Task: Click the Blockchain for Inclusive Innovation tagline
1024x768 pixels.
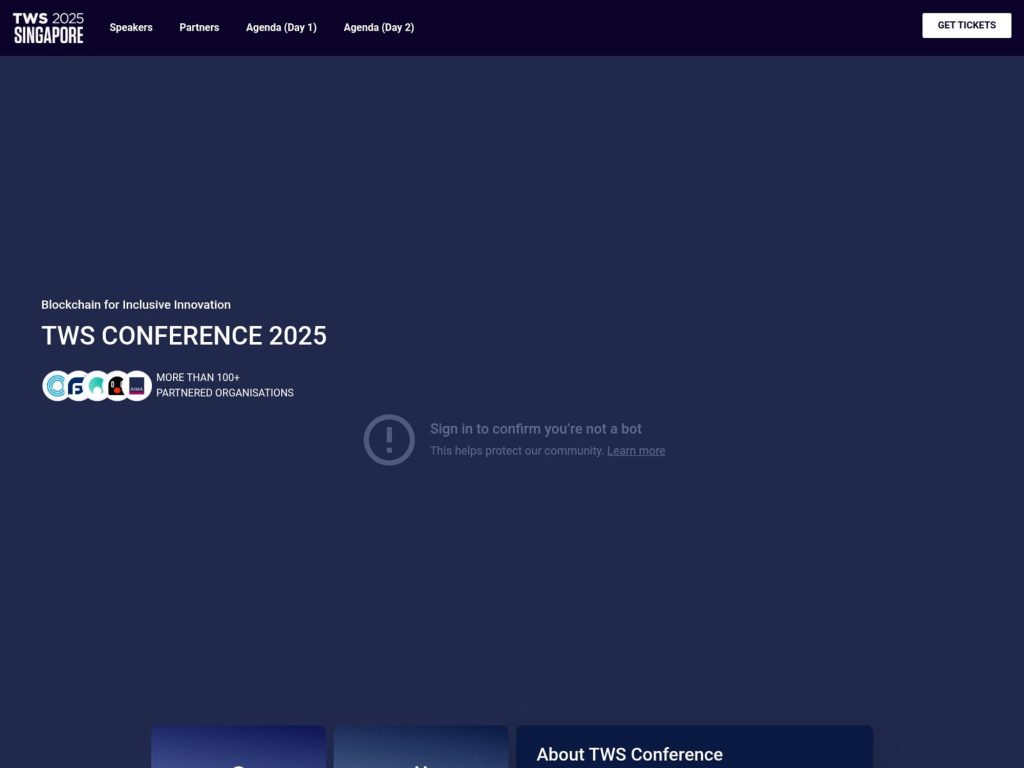Action: [135, 304]
